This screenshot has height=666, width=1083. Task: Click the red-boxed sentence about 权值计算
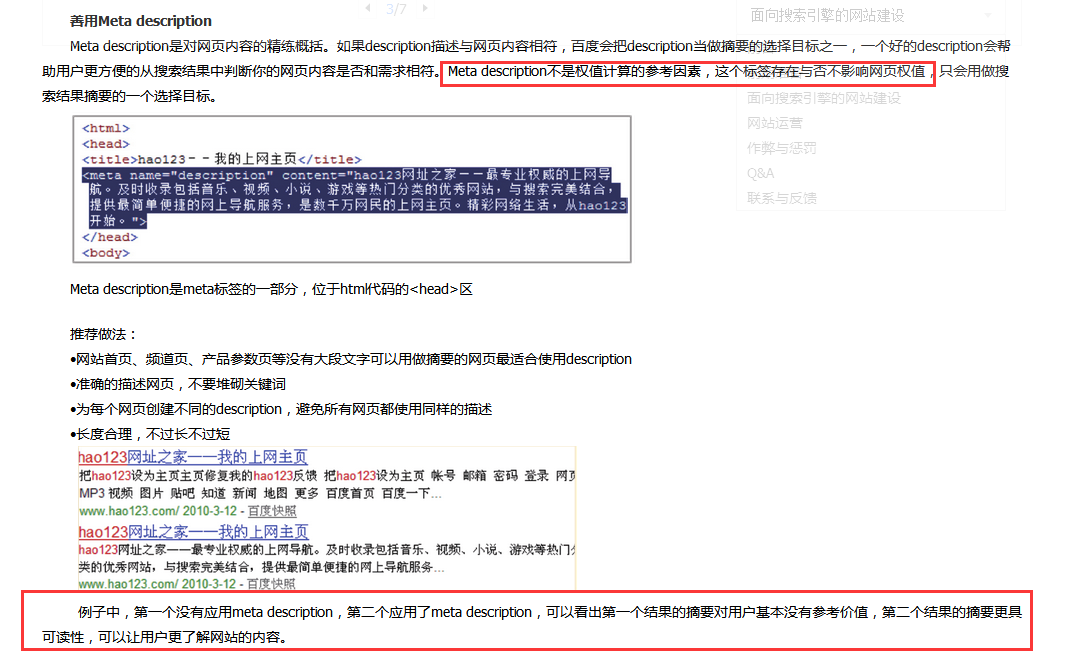[687, 72]
